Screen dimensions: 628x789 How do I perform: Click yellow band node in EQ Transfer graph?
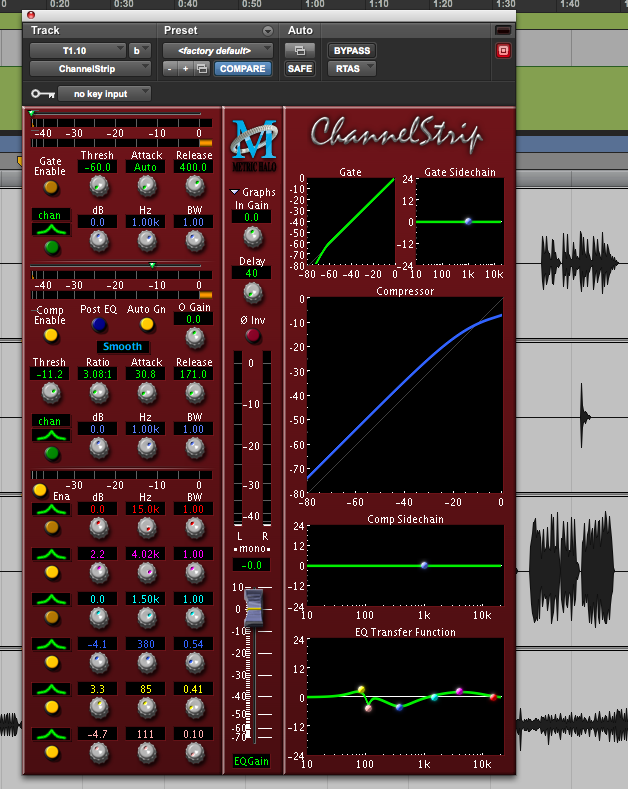(361, 689)
